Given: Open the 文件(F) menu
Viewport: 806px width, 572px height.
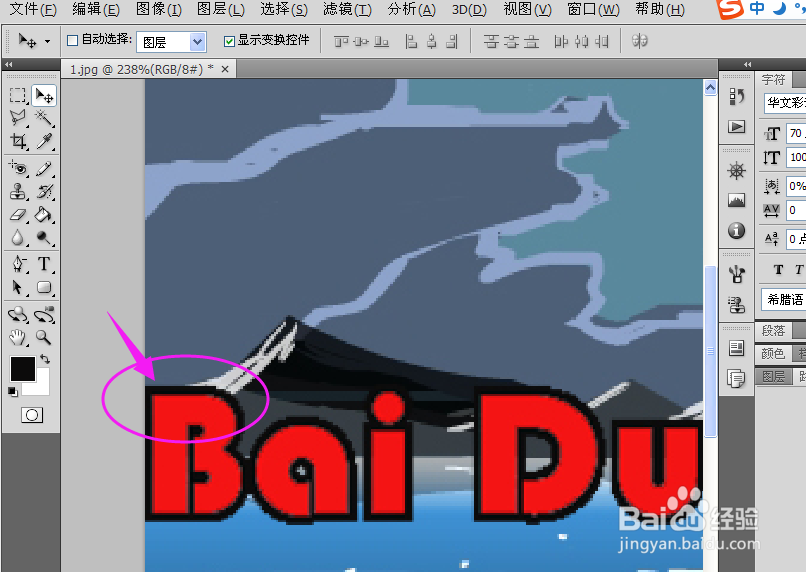Looking at the screenshot, I should 33,9.
